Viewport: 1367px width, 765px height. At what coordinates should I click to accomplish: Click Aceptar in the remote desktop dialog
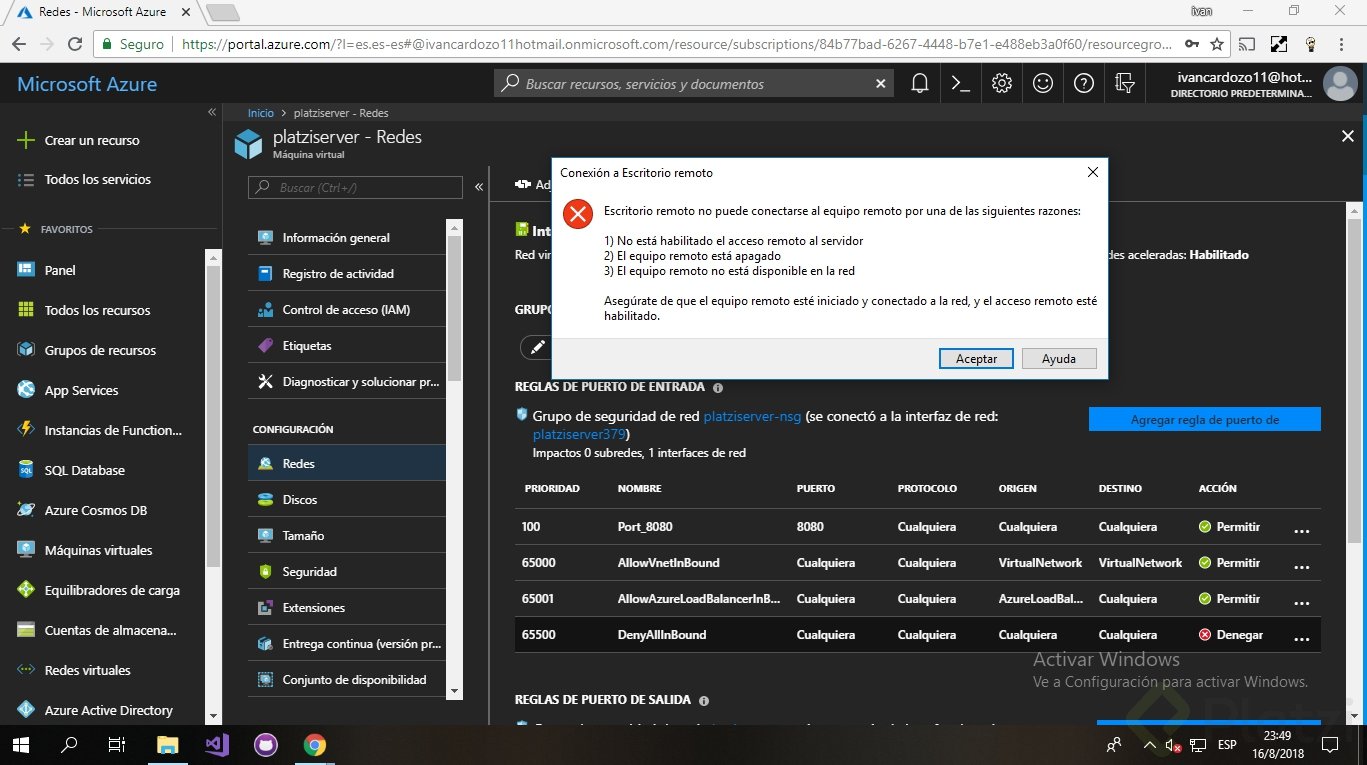click(977, 358)
